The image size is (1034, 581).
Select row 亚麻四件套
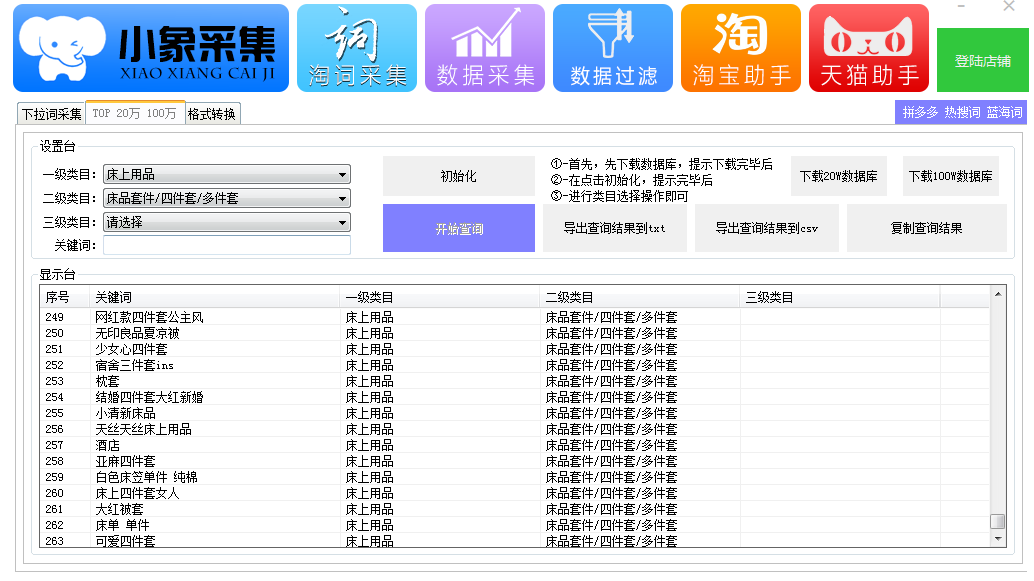click(514, 461)
